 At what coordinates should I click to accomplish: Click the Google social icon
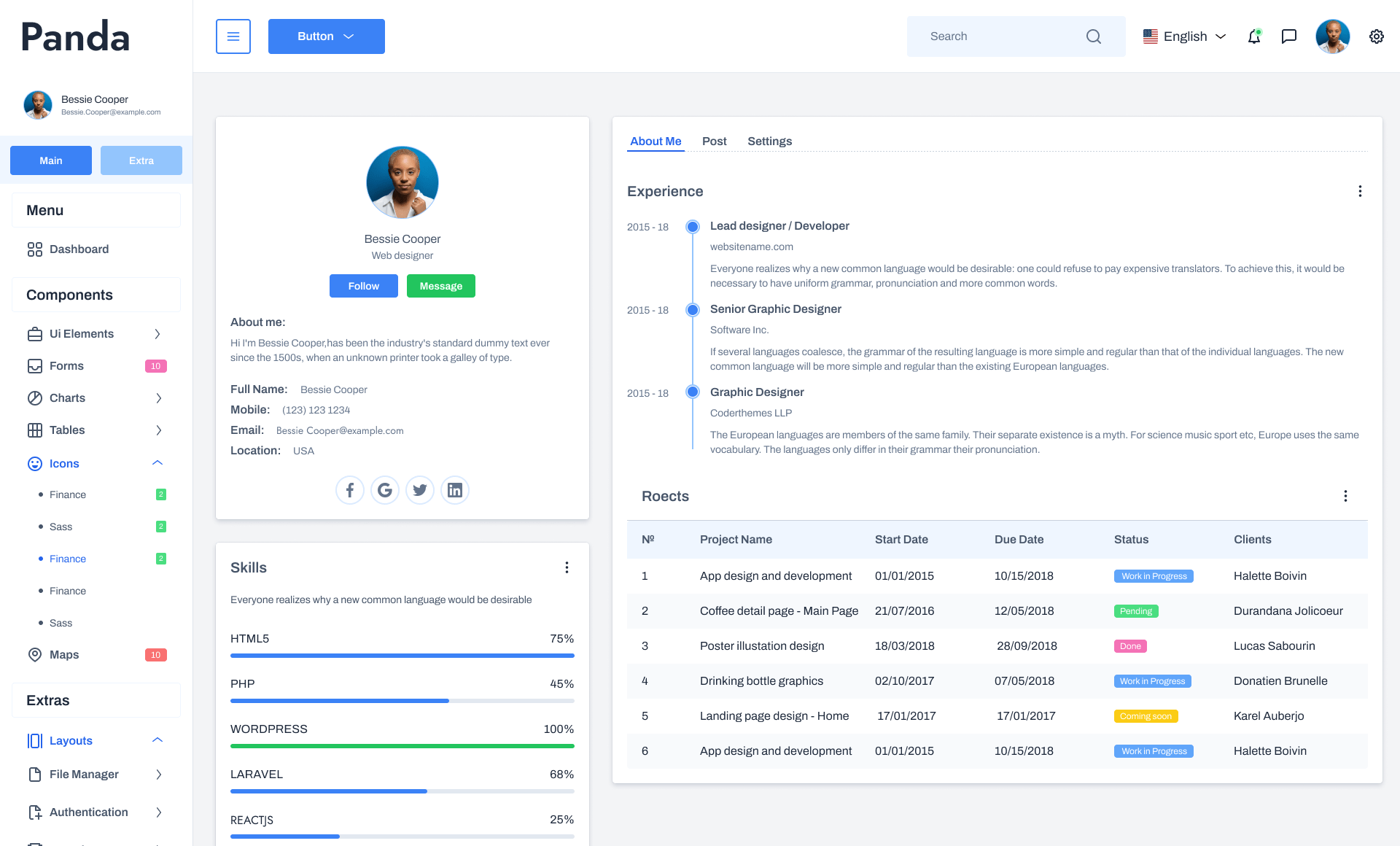(x=385, y=490)
